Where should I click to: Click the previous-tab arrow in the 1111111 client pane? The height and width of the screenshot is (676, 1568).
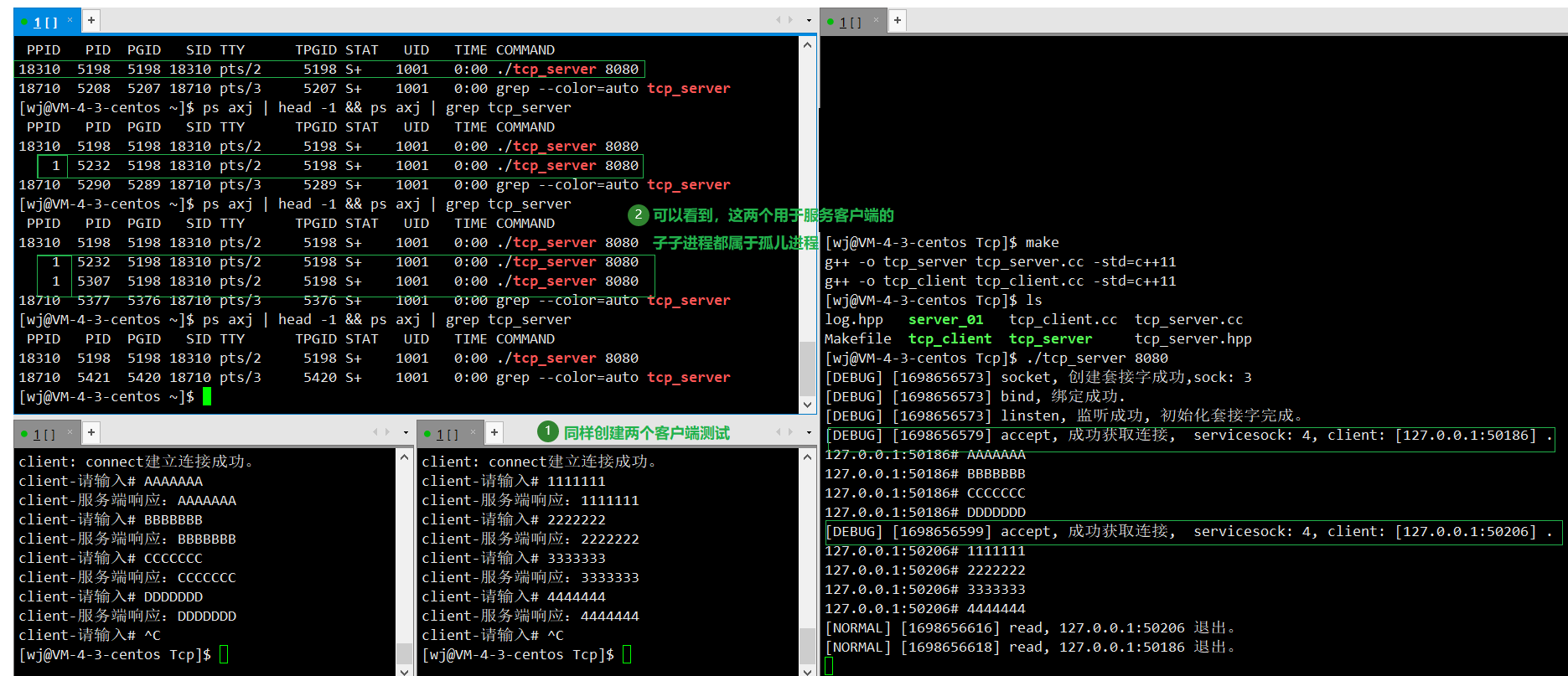[x=779, y=431]
